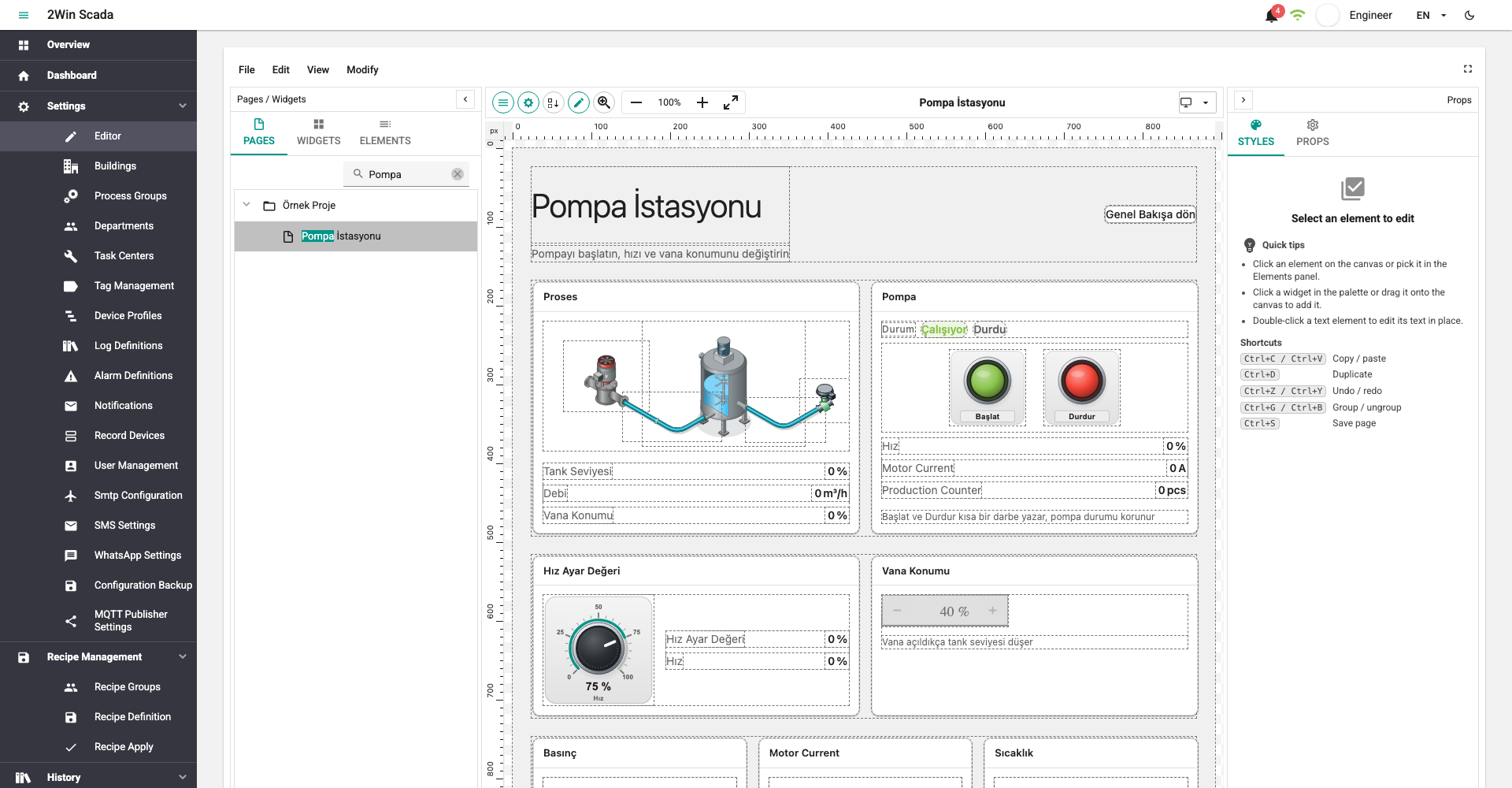This screenshot has height=788, width=1512.
Task: Click the gear settings icon in canvas toolbar
Action: click(528, 102)
